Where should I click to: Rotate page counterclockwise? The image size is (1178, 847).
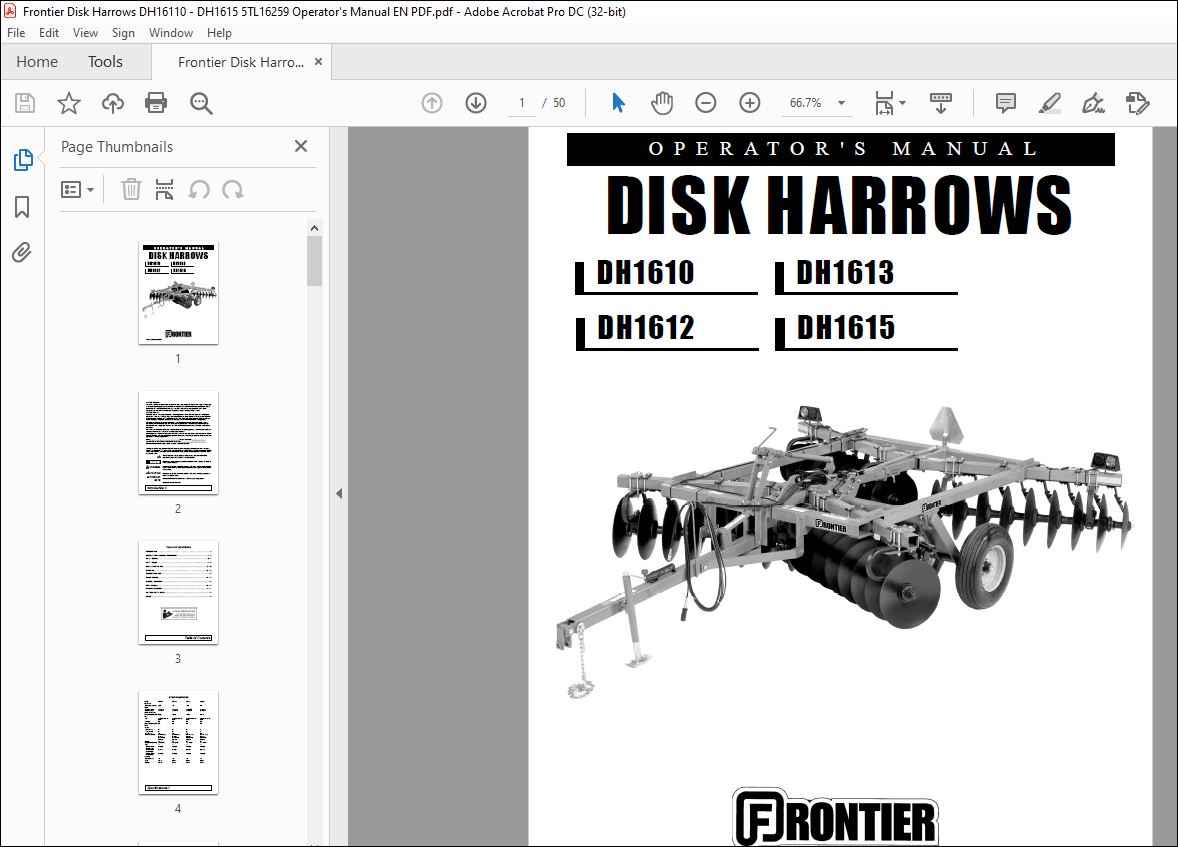(x=198, y=189)
